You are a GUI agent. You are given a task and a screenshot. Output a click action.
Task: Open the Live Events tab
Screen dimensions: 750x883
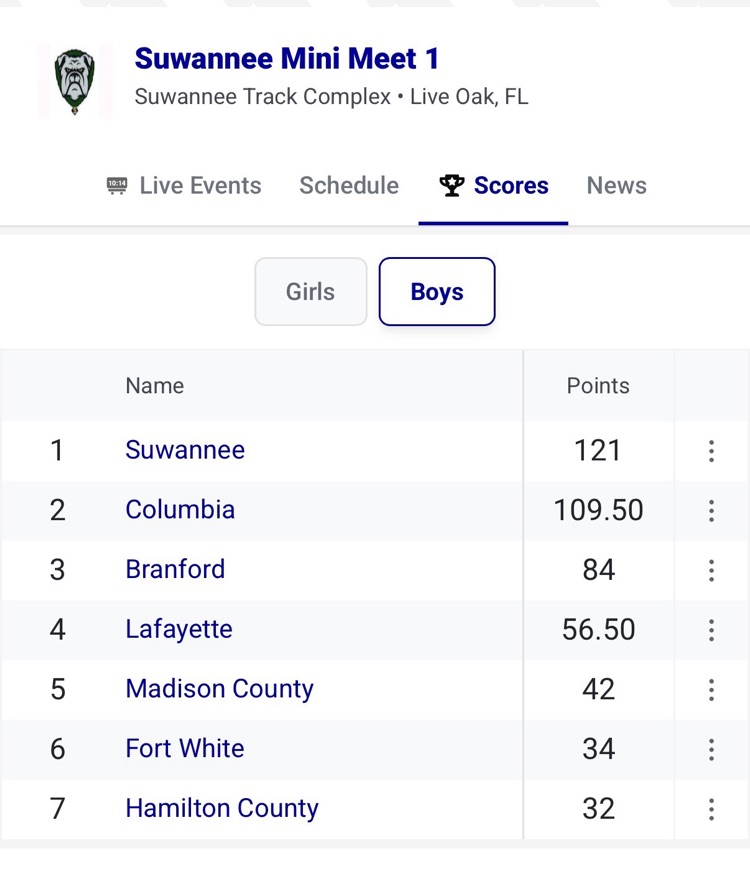184,186
